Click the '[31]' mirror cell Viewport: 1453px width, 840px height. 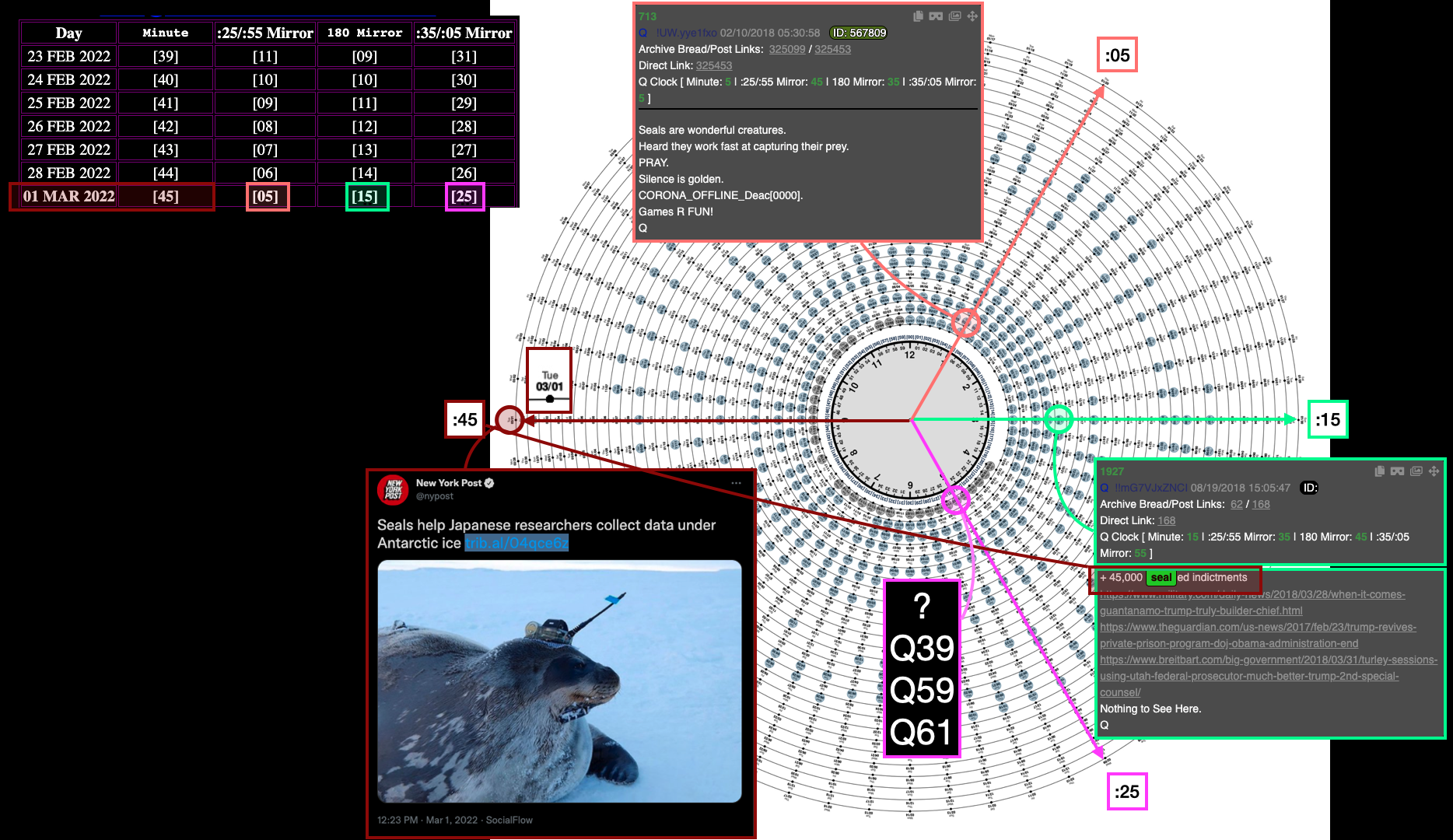(x=464, y=56)
